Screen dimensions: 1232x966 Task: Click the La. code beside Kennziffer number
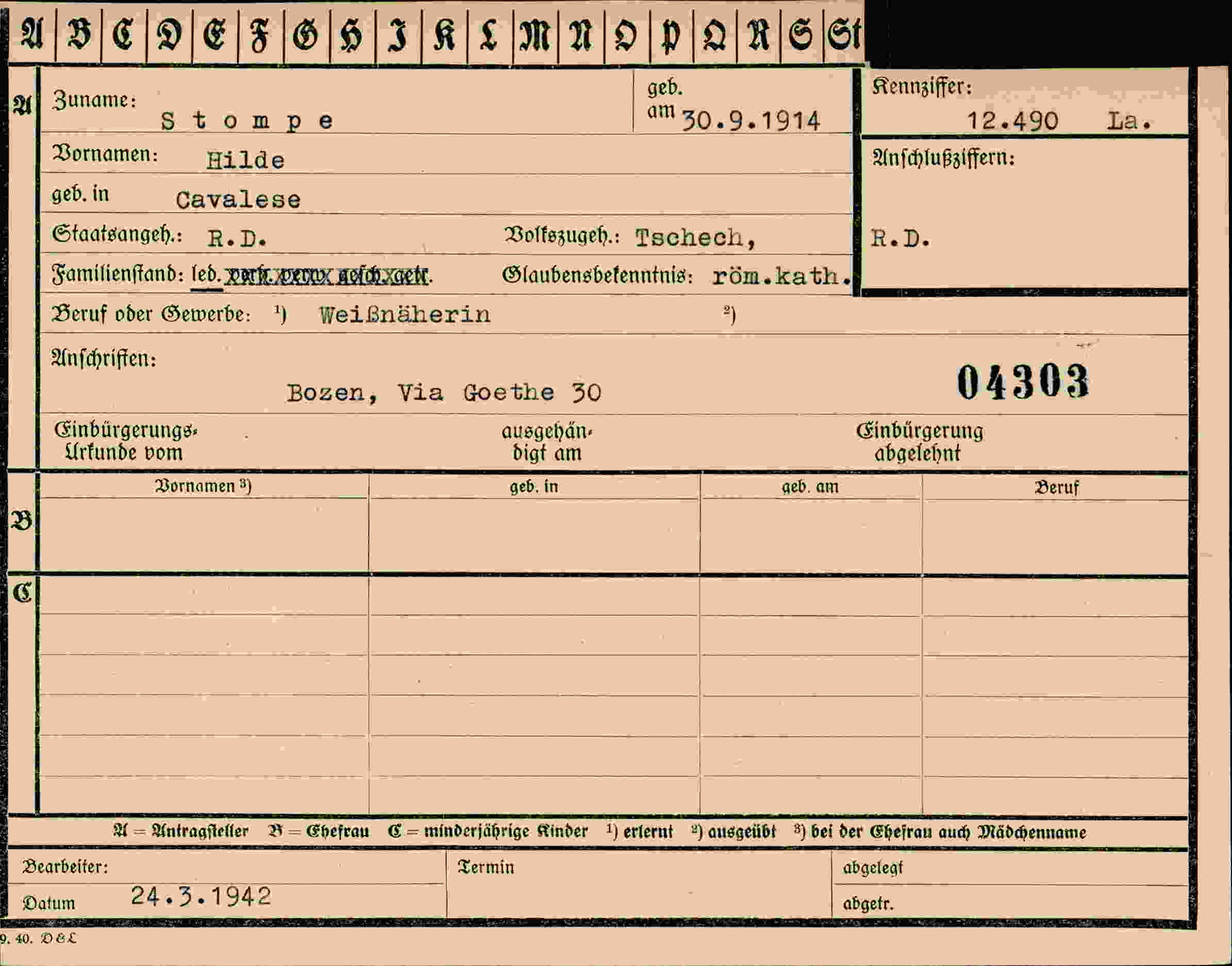[x=1129, y=121]
